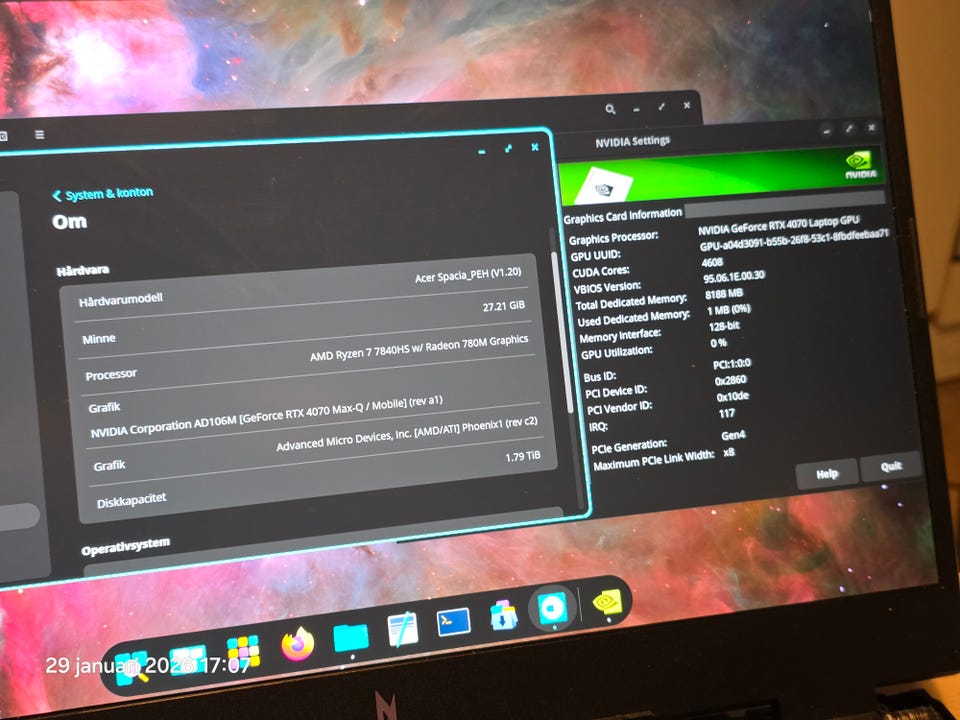Click the Total Dedicated Memory value 8188 MB

pyautogui.click(x=724, y=294)
